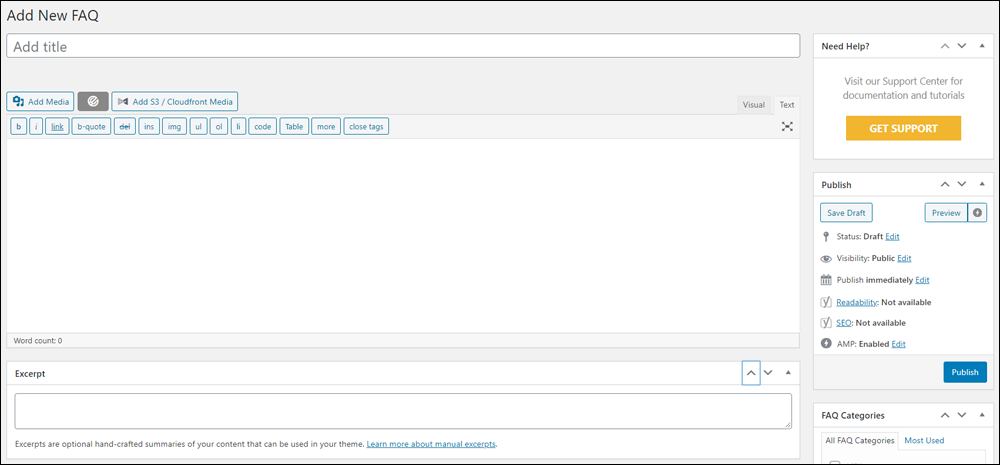The width and height of the screenshot is (1000, 465).
Task: Move the Need Help panel down
Action: click(962, 46)
